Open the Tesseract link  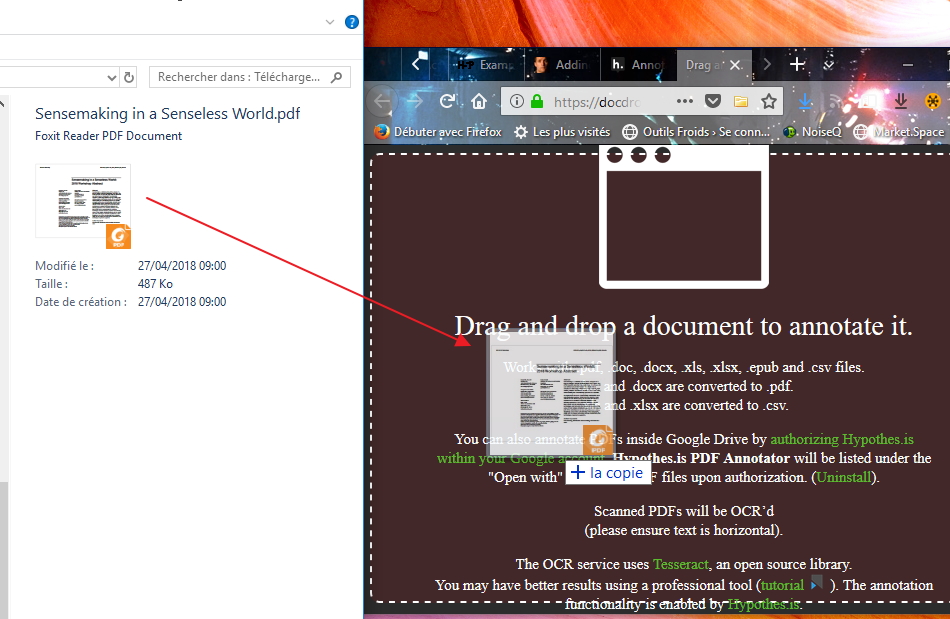[x=680, y=564]
